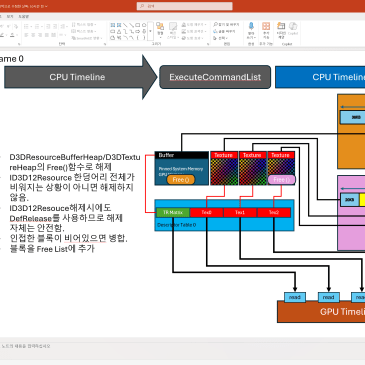Open the Select dropdown in the Editing group
This screenshot has width=365, height=365.
click(x=220, y=38)
